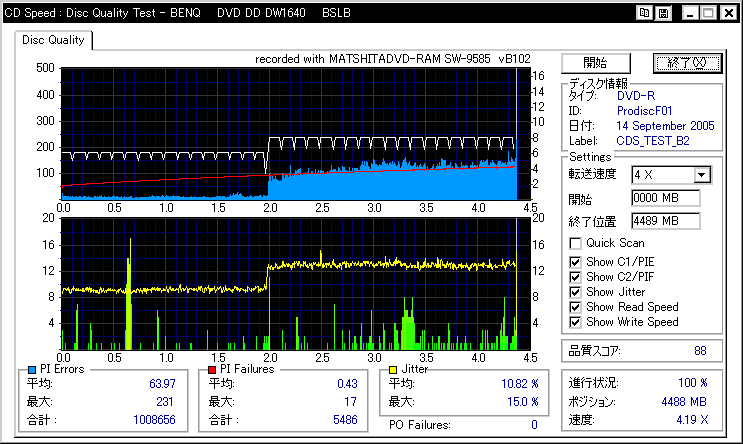Close the CD Speed window
Screen dimensions: 743x444
point(727,13)
